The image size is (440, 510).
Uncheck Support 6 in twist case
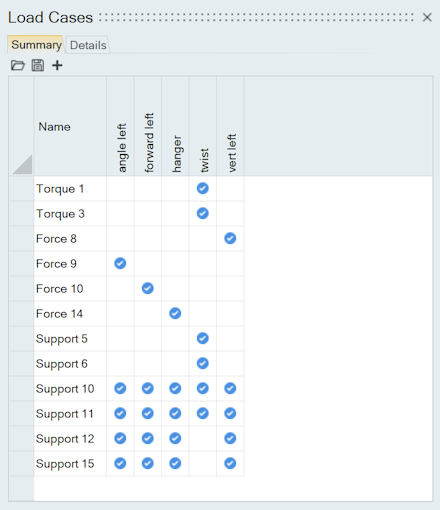(203, 363)
